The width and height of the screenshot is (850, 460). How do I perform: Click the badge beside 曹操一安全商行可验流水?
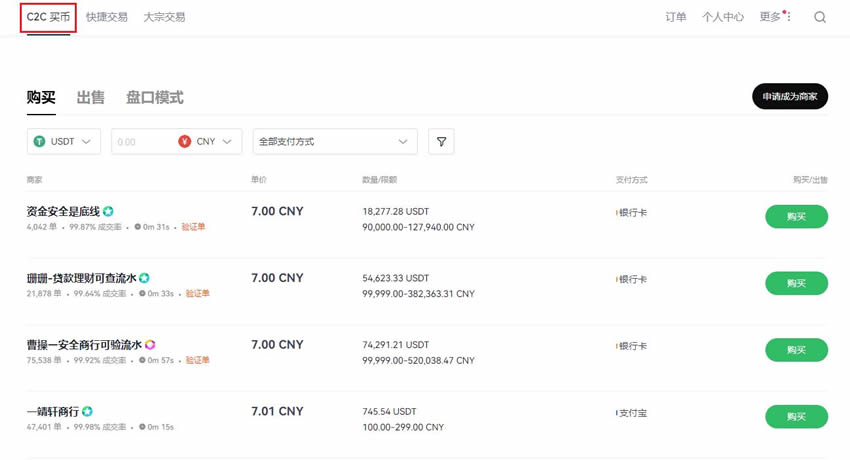click(x=151, y=345)
